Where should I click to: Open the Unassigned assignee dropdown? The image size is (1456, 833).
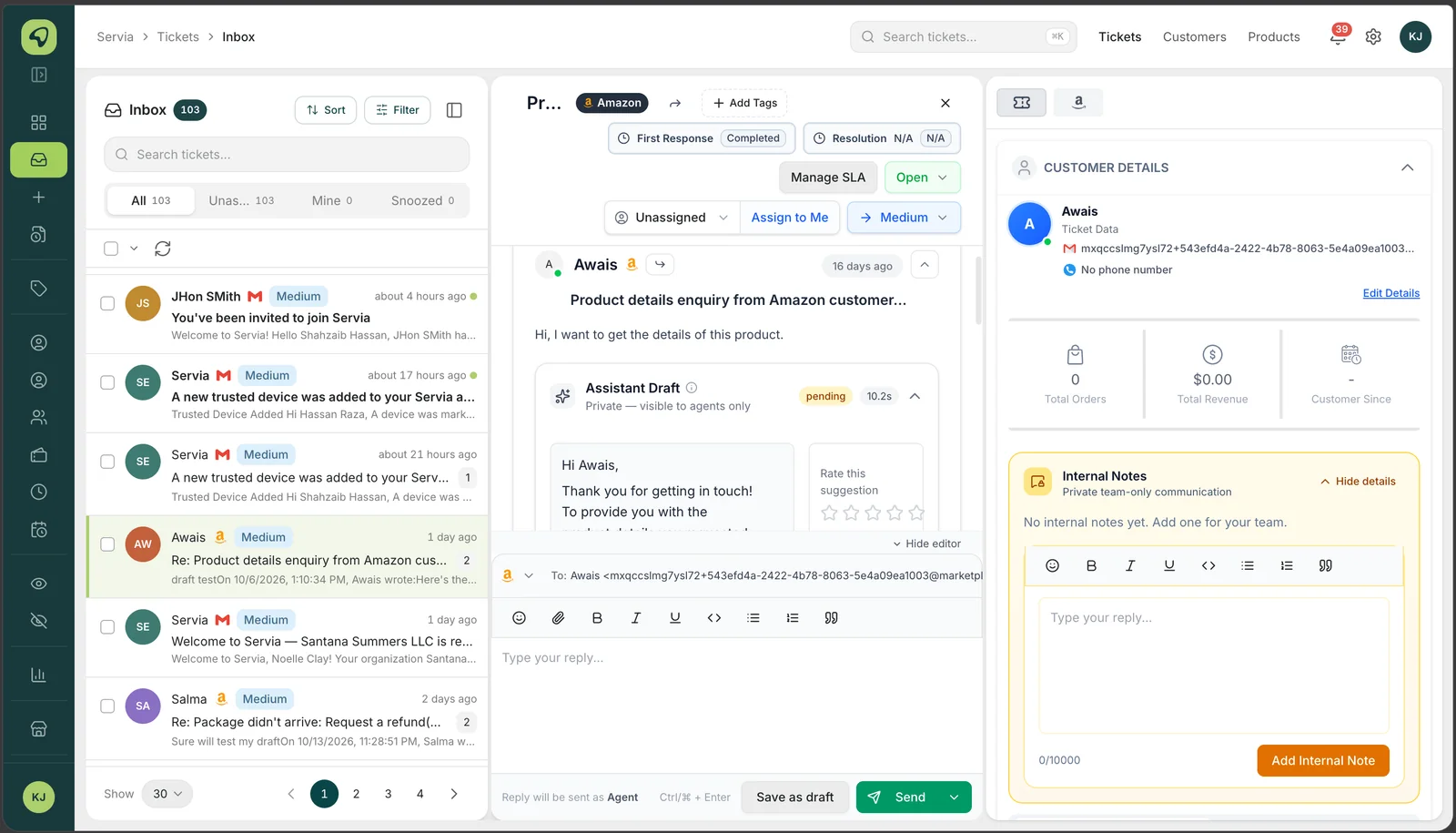point(672,218)
